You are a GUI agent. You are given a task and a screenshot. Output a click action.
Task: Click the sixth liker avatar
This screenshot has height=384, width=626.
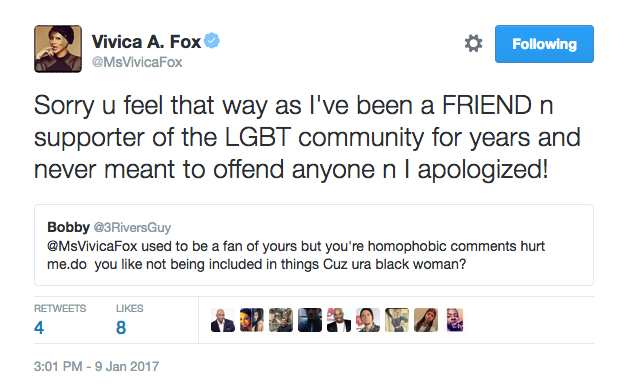tap(368, 320)
